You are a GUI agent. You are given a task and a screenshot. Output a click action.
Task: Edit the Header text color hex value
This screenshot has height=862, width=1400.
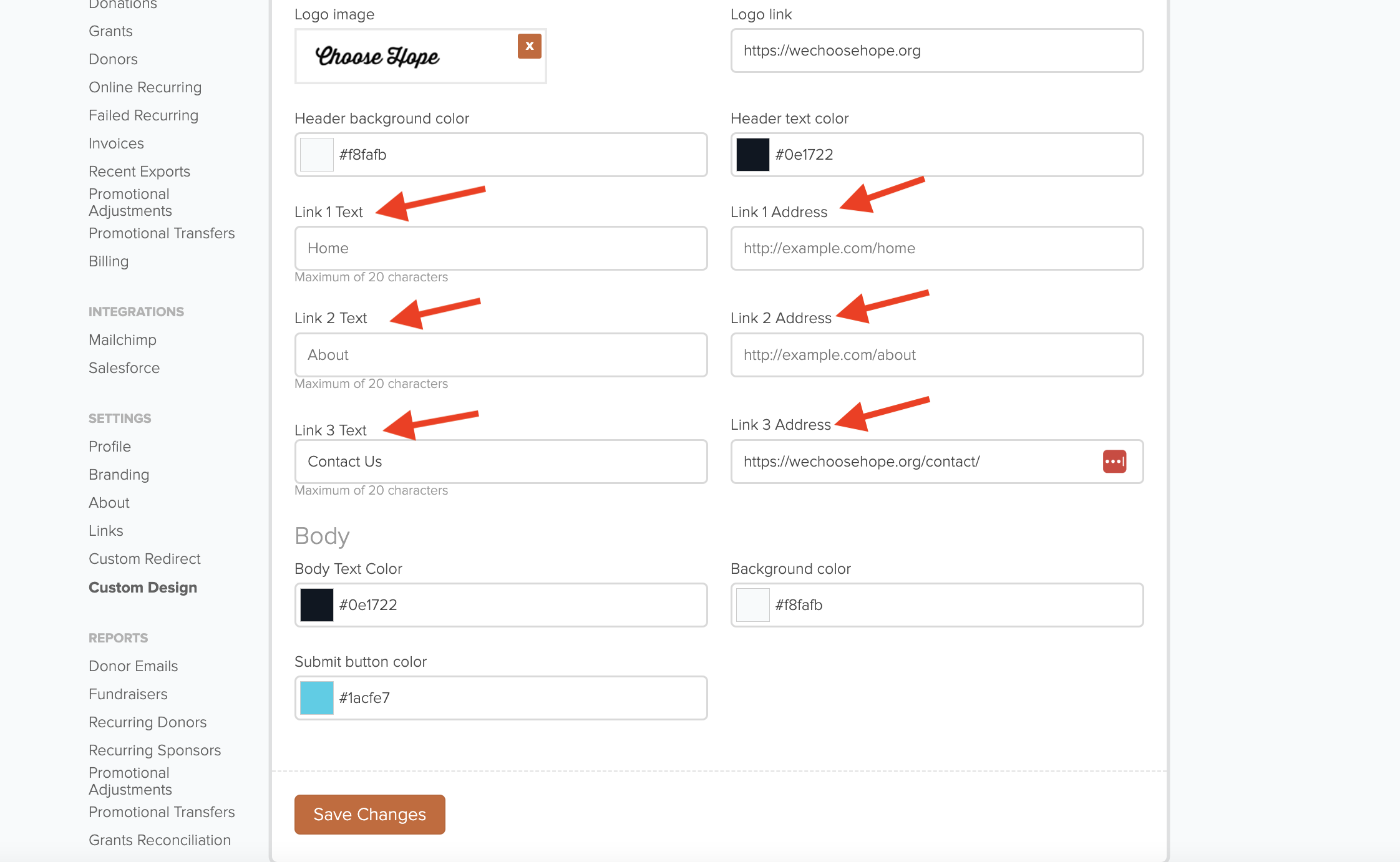pyautogui.click(x=937, y=155)
